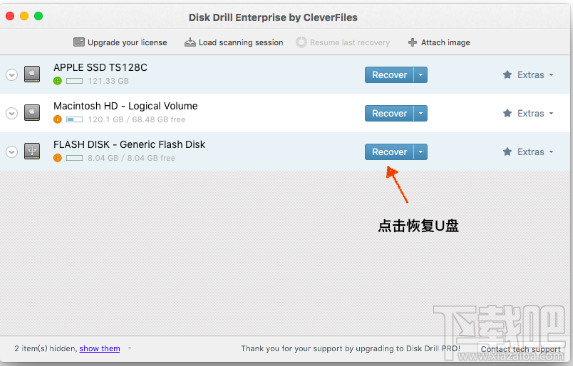Recover the Macintosh HD Logical Volume
573x366 pixels.
(x=389, y=114)
